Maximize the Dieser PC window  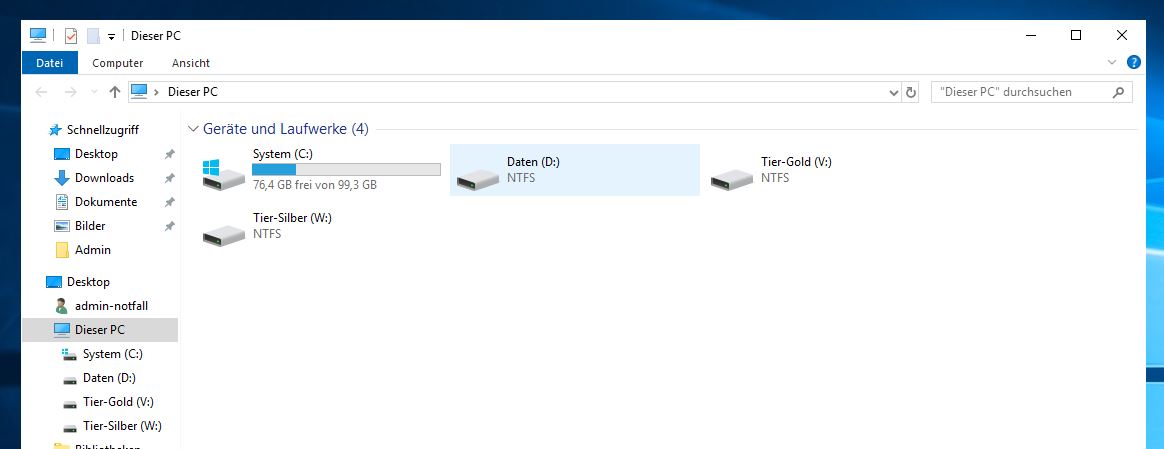(1076, 35)
